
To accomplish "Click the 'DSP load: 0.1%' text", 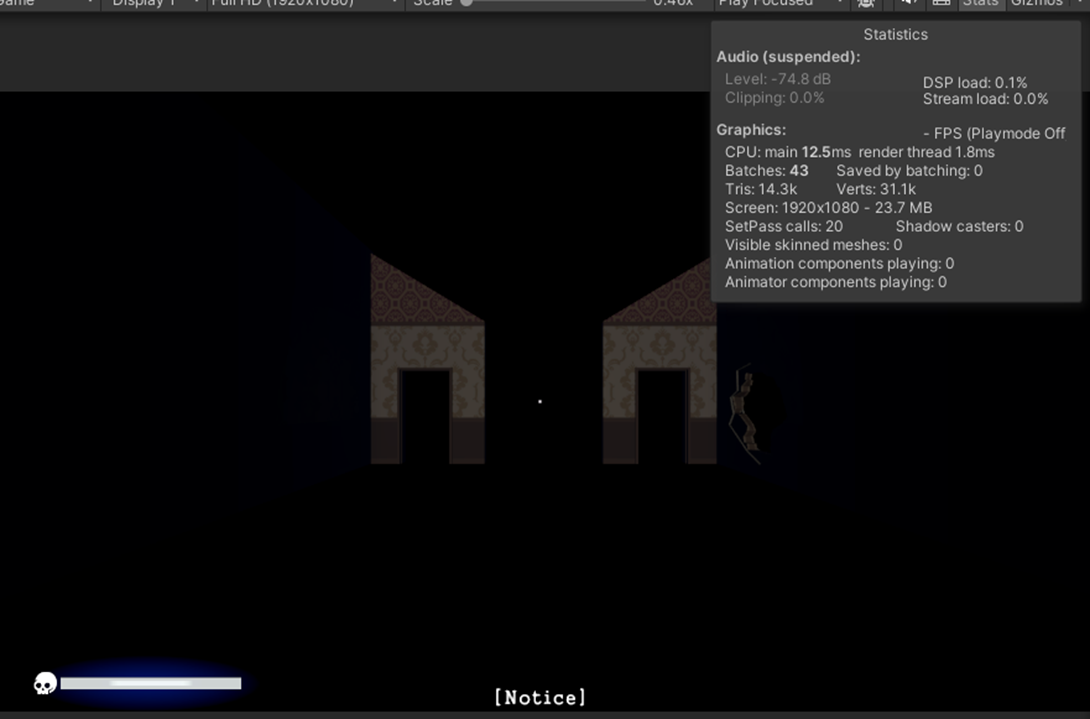I will pos(975,82).
